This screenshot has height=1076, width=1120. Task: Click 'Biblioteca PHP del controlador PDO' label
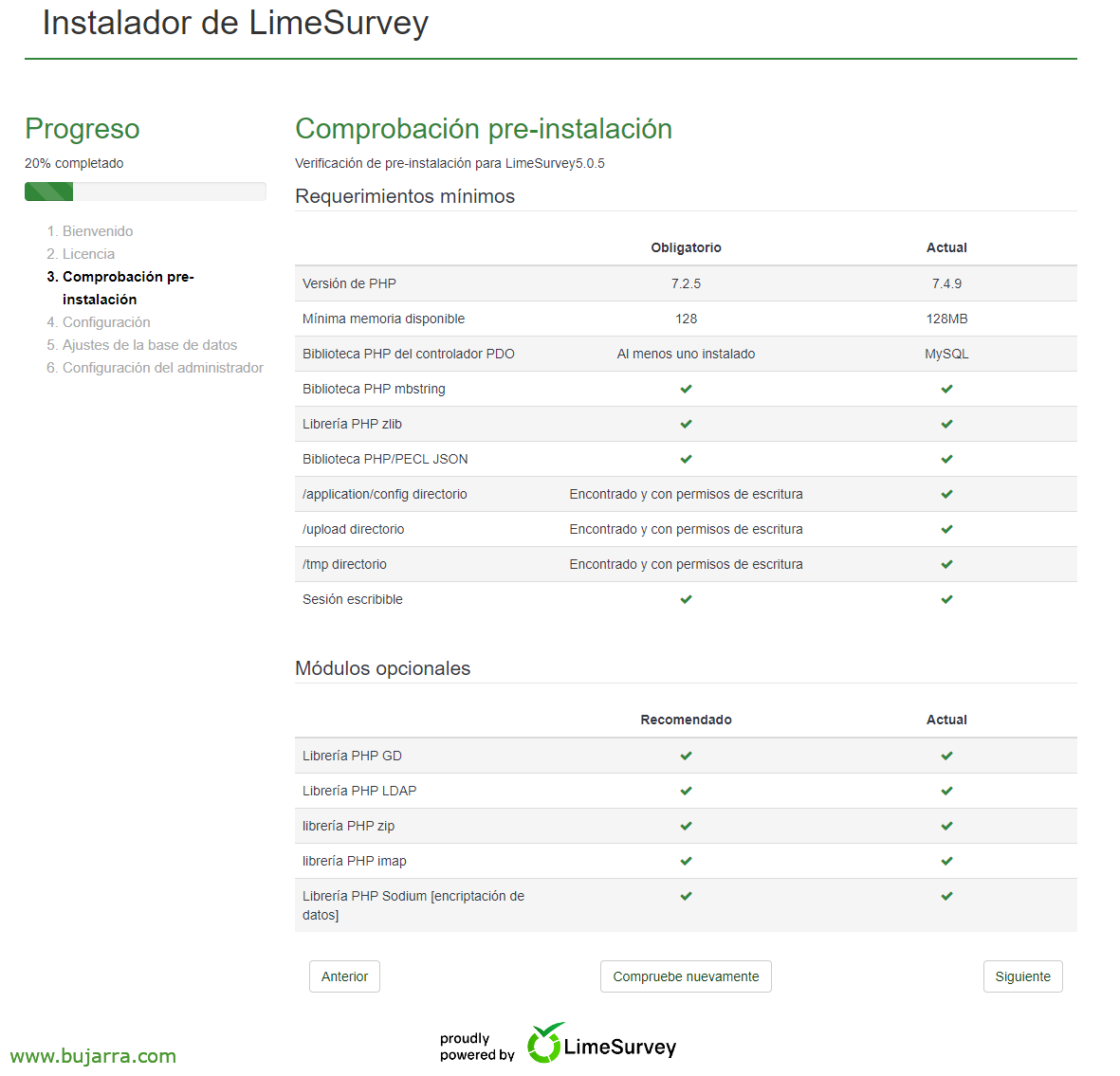tap(408, 354)
